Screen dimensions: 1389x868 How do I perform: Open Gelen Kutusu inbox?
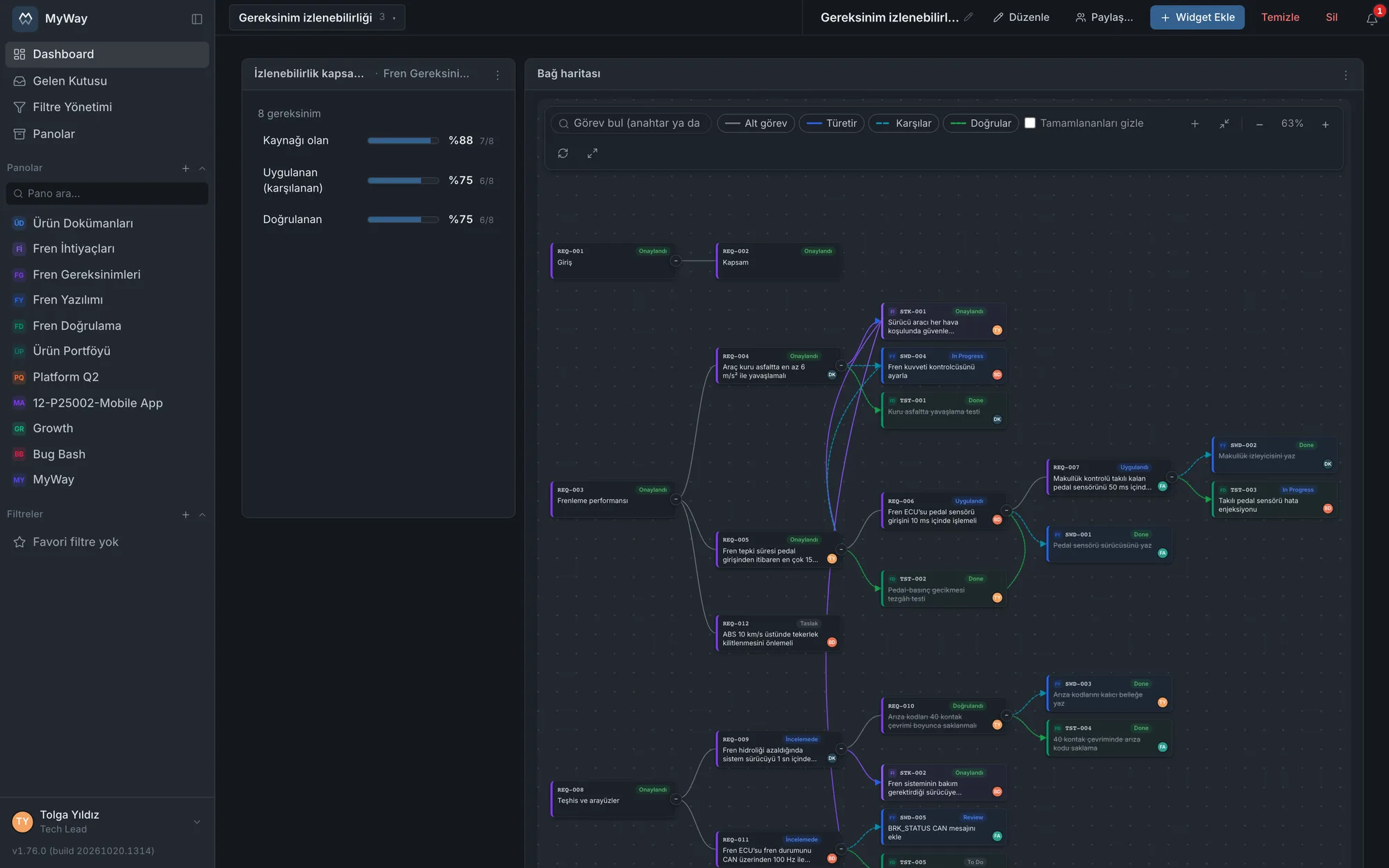[x=107, y=81]
